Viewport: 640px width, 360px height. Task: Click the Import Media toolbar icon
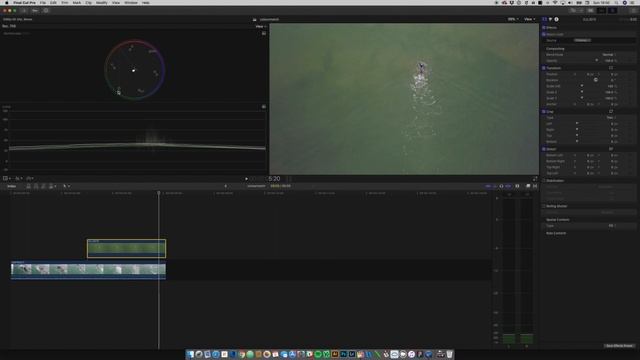point(24,11)
